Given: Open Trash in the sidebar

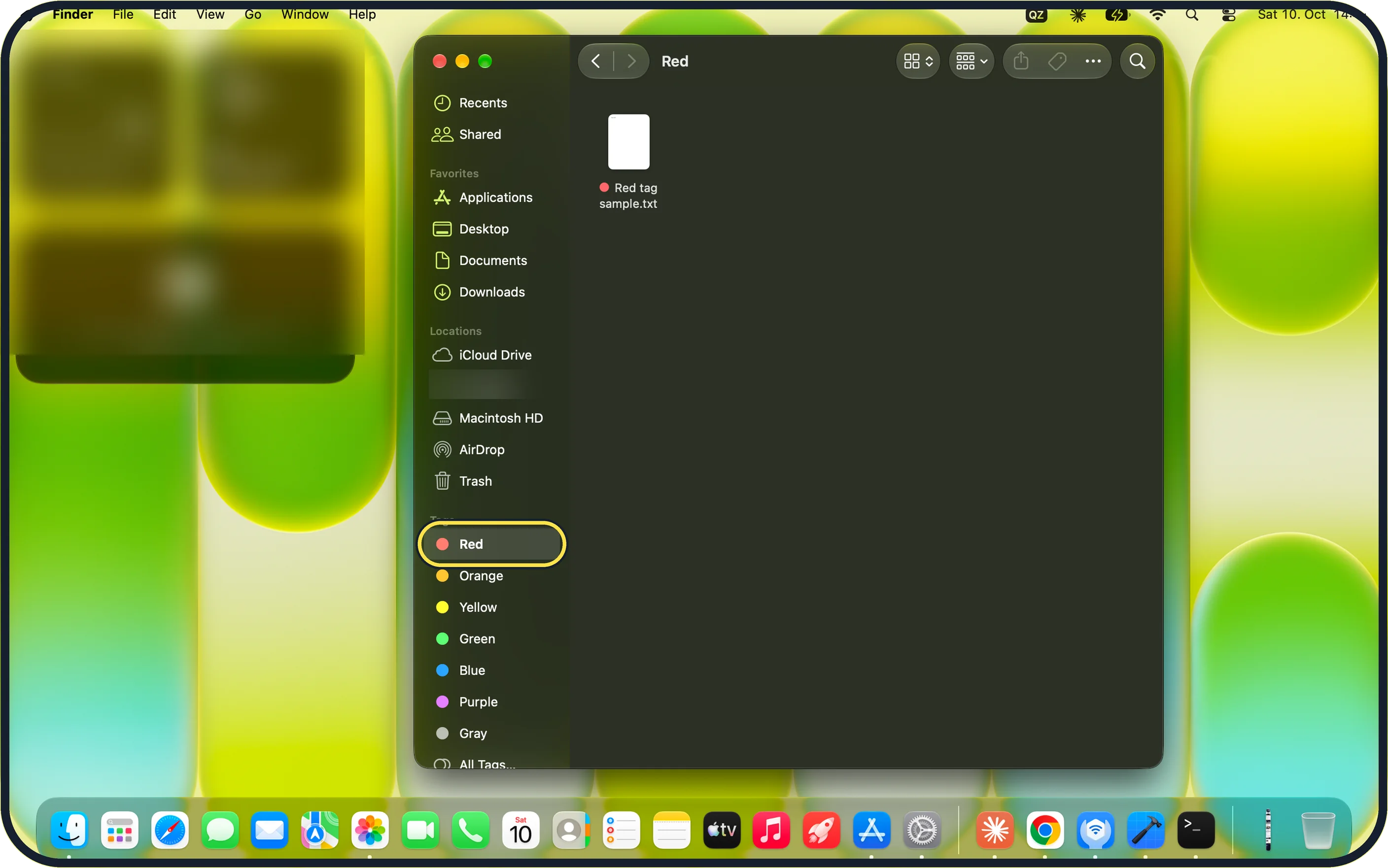Looking at the screenshot, I should tap(492, 482).
